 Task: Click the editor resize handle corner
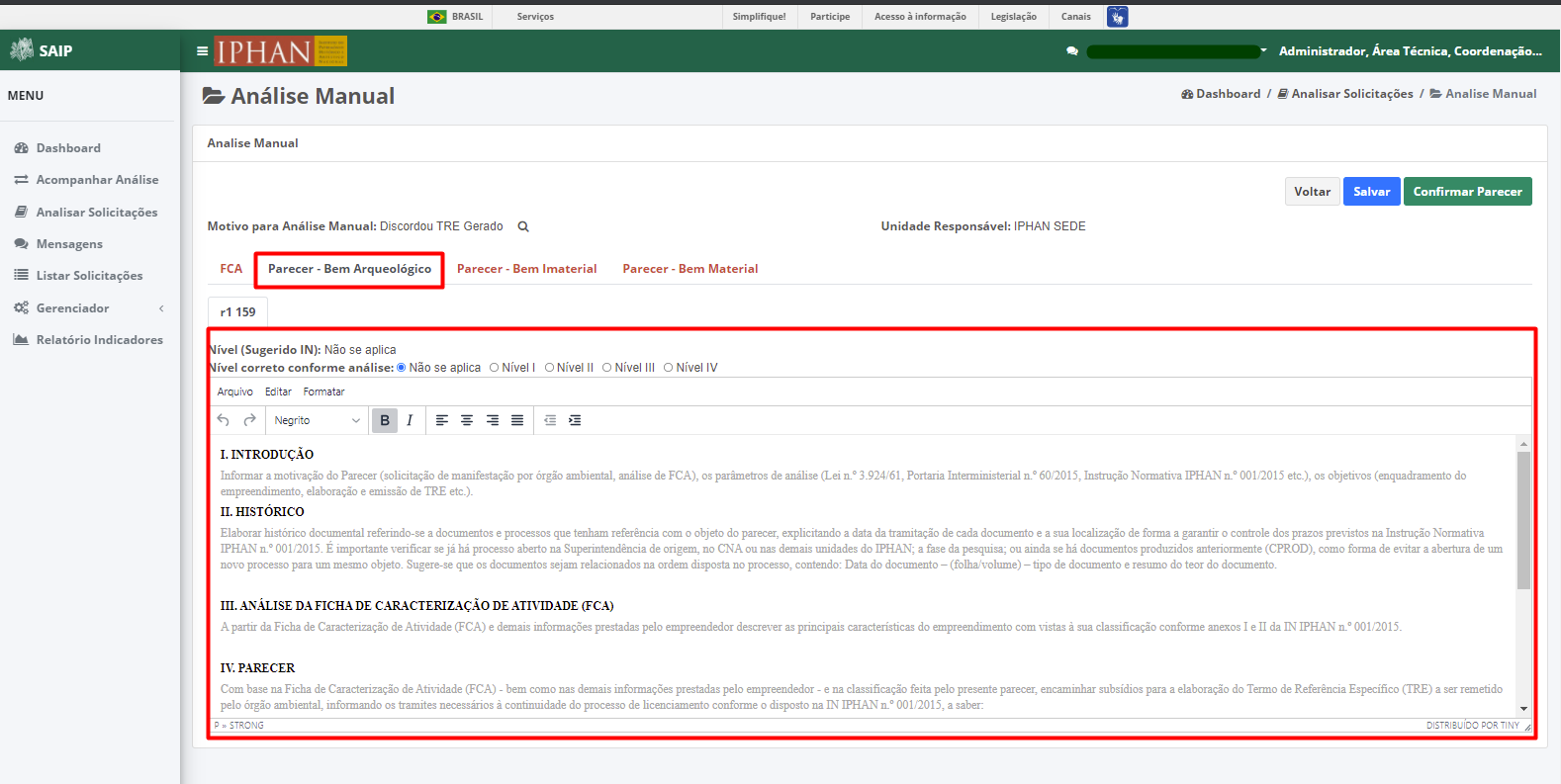point(1527,727)
